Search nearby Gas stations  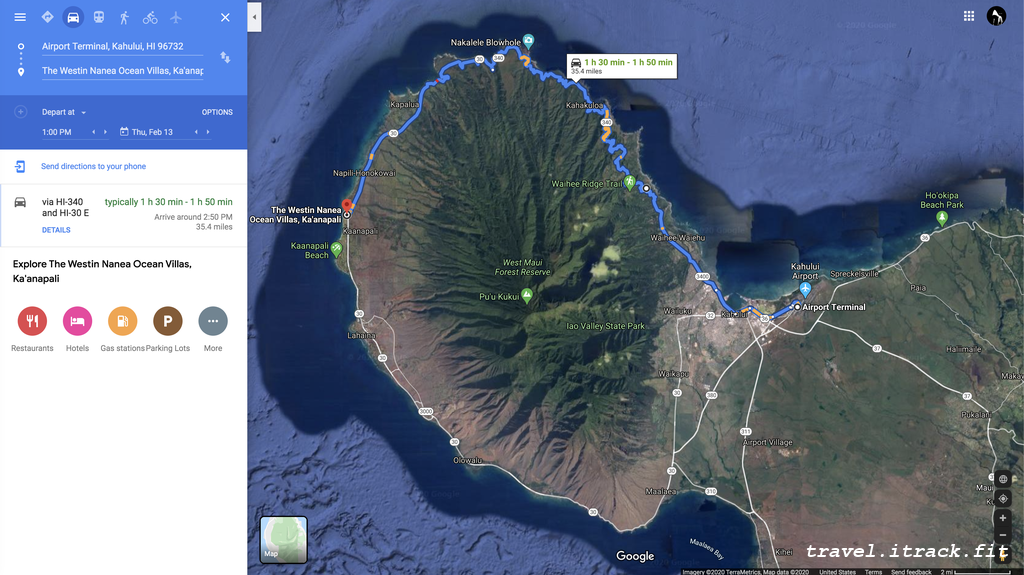pos(122,321)
